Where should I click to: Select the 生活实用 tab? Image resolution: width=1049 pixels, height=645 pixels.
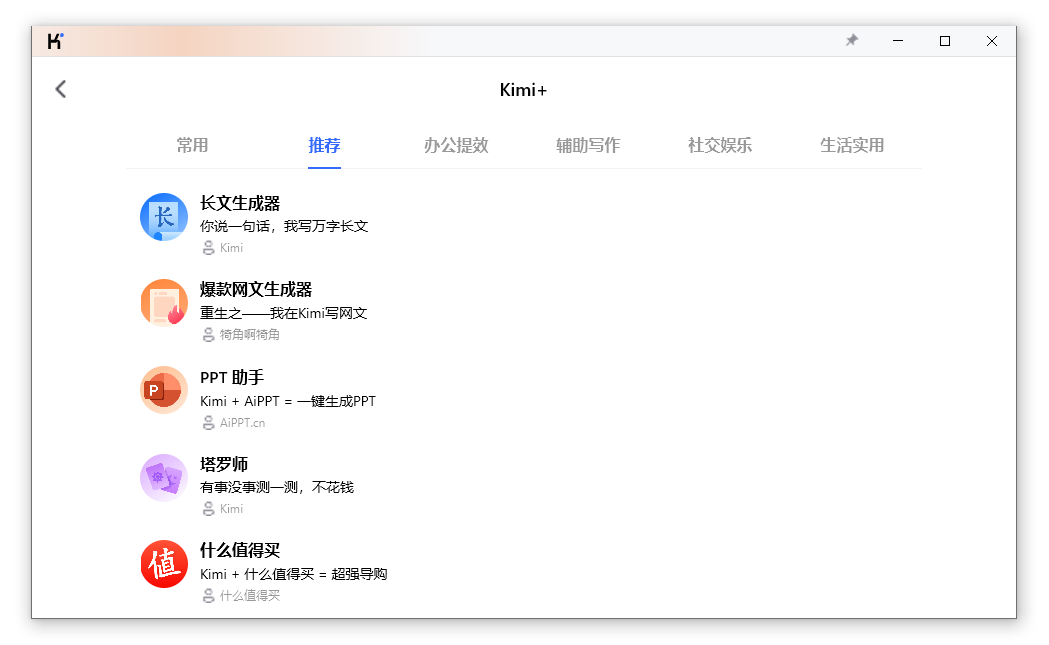(x=852, y=145)
